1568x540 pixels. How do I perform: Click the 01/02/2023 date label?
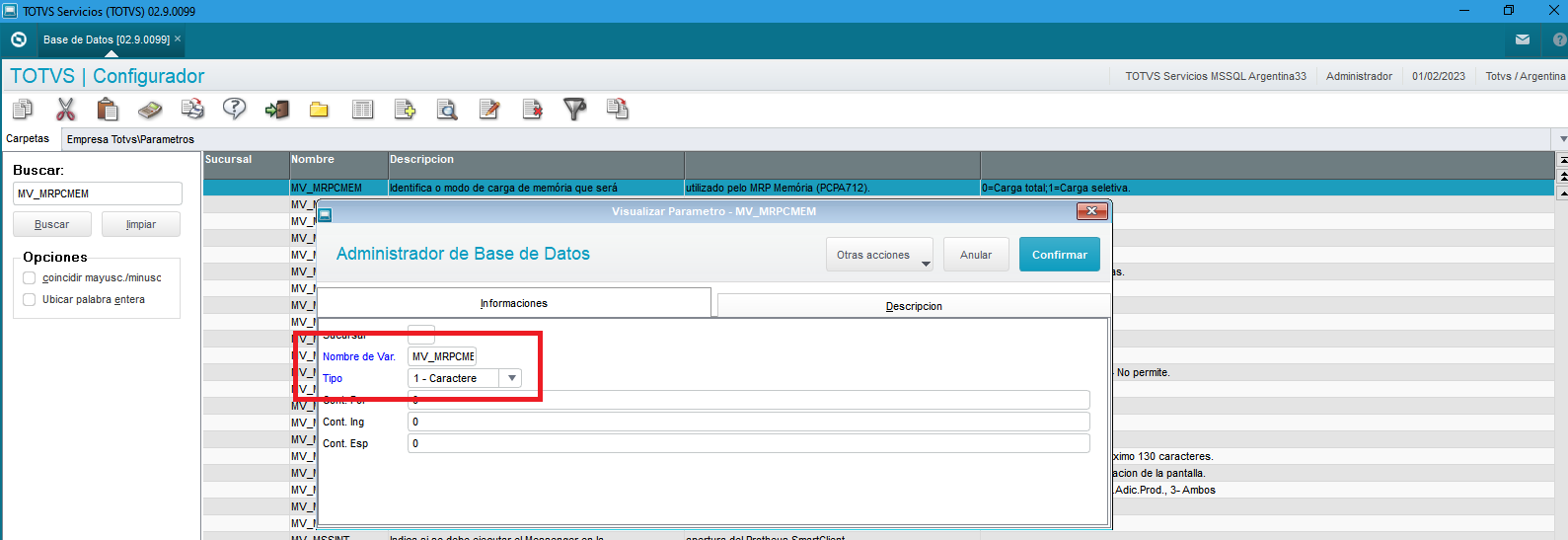1439,76
